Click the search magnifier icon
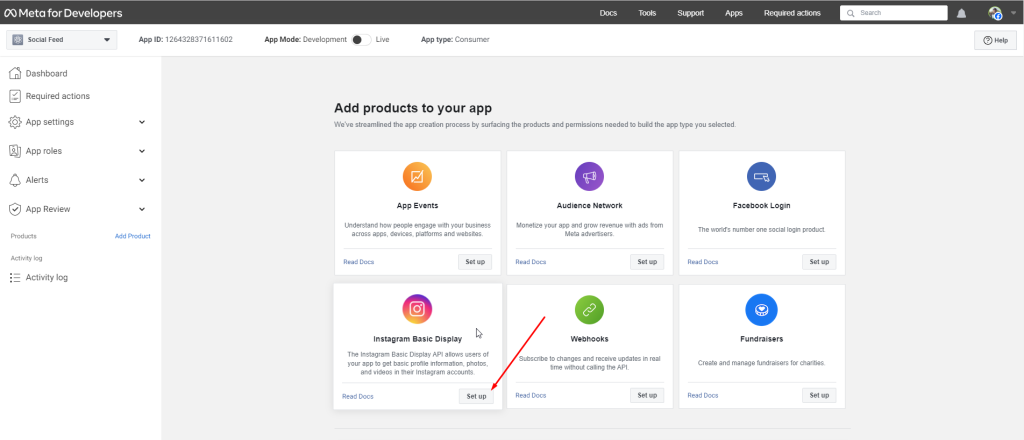 coord(850,13)
